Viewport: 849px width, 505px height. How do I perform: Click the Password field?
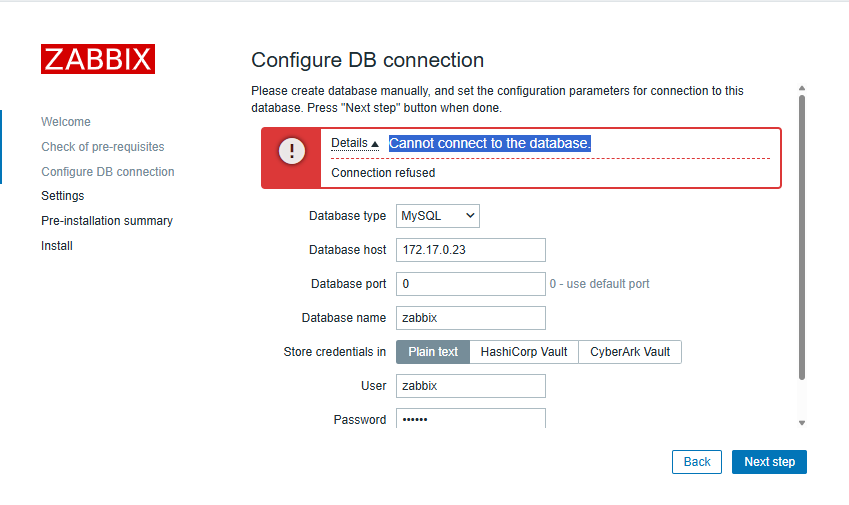click(x=471, y=419)
